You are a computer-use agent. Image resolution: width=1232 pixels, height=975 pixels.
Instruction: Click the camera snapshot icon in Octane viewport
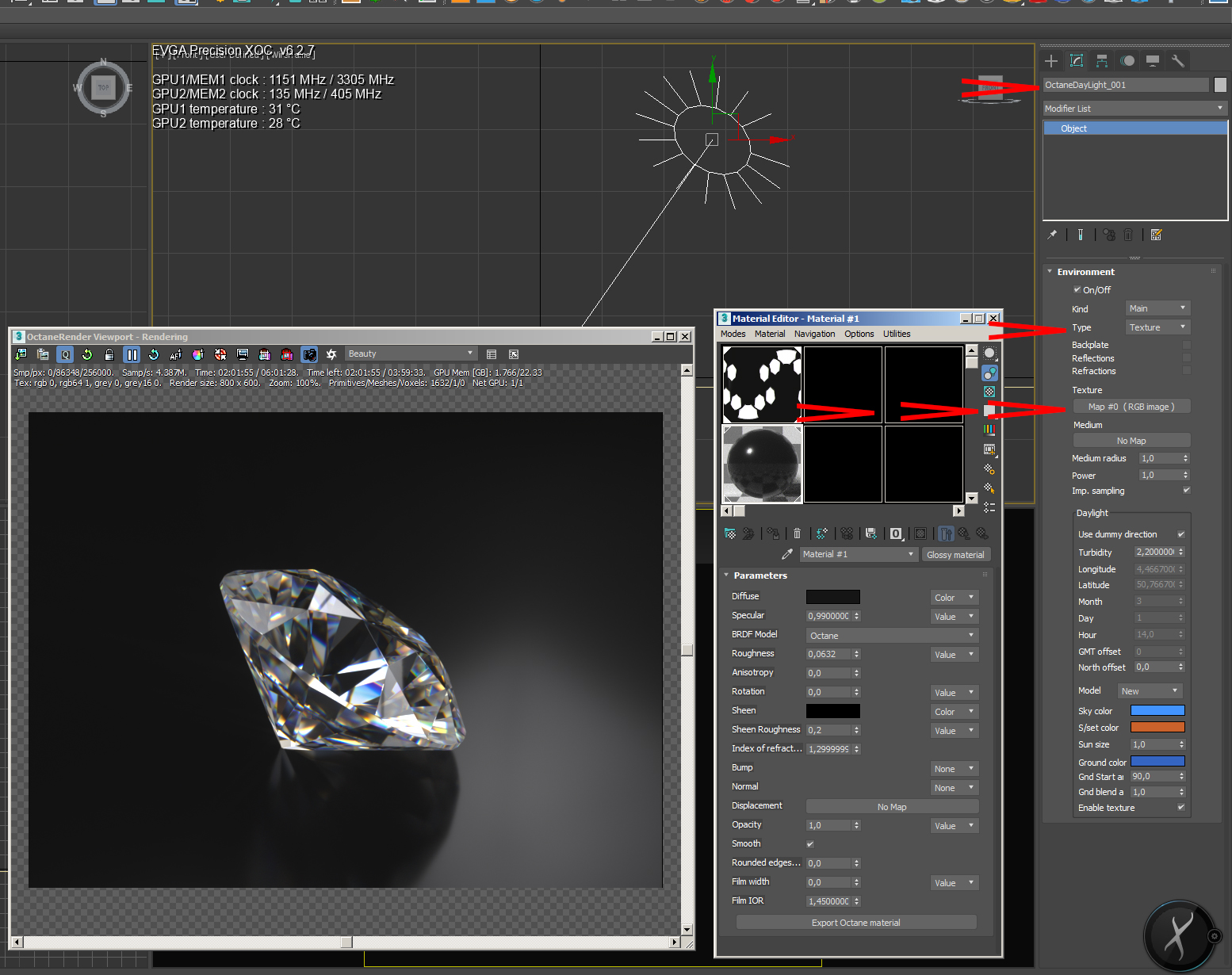pyautogui.click(x=309, y=354)
